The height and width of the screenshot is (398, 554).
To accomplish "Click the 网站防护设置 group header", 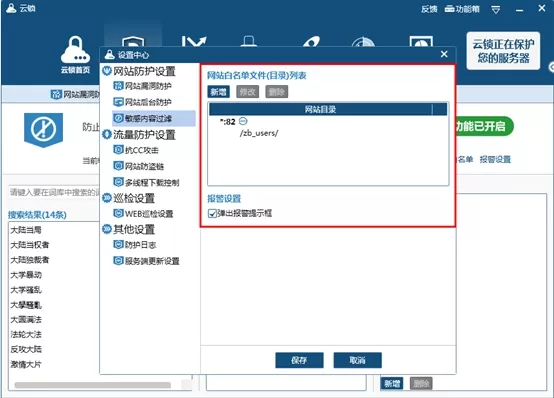I will click(139, 71).
